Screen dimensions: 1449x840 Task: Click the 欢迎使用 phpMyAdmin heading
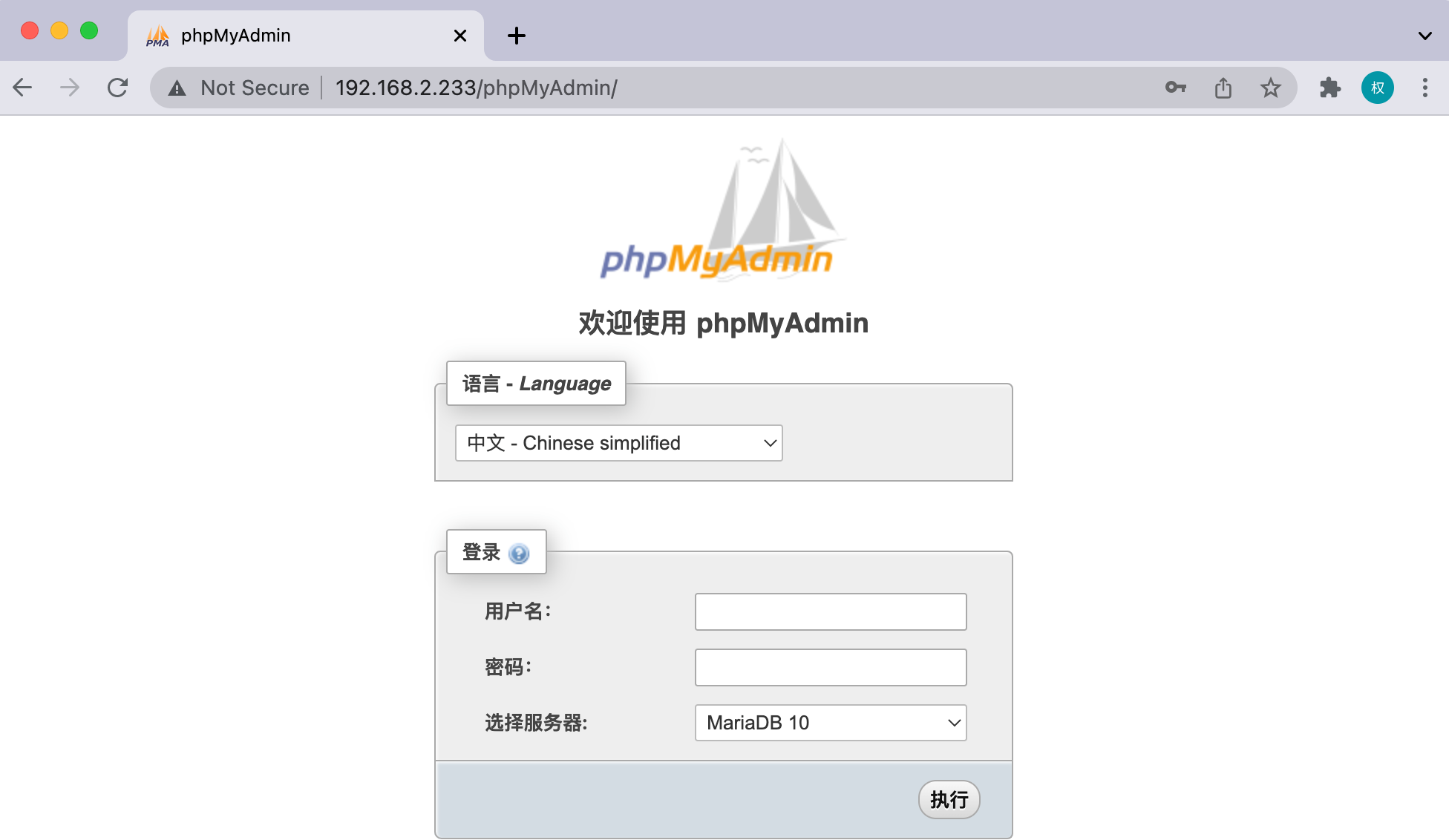pyautogui.click(x=724, y=323)
